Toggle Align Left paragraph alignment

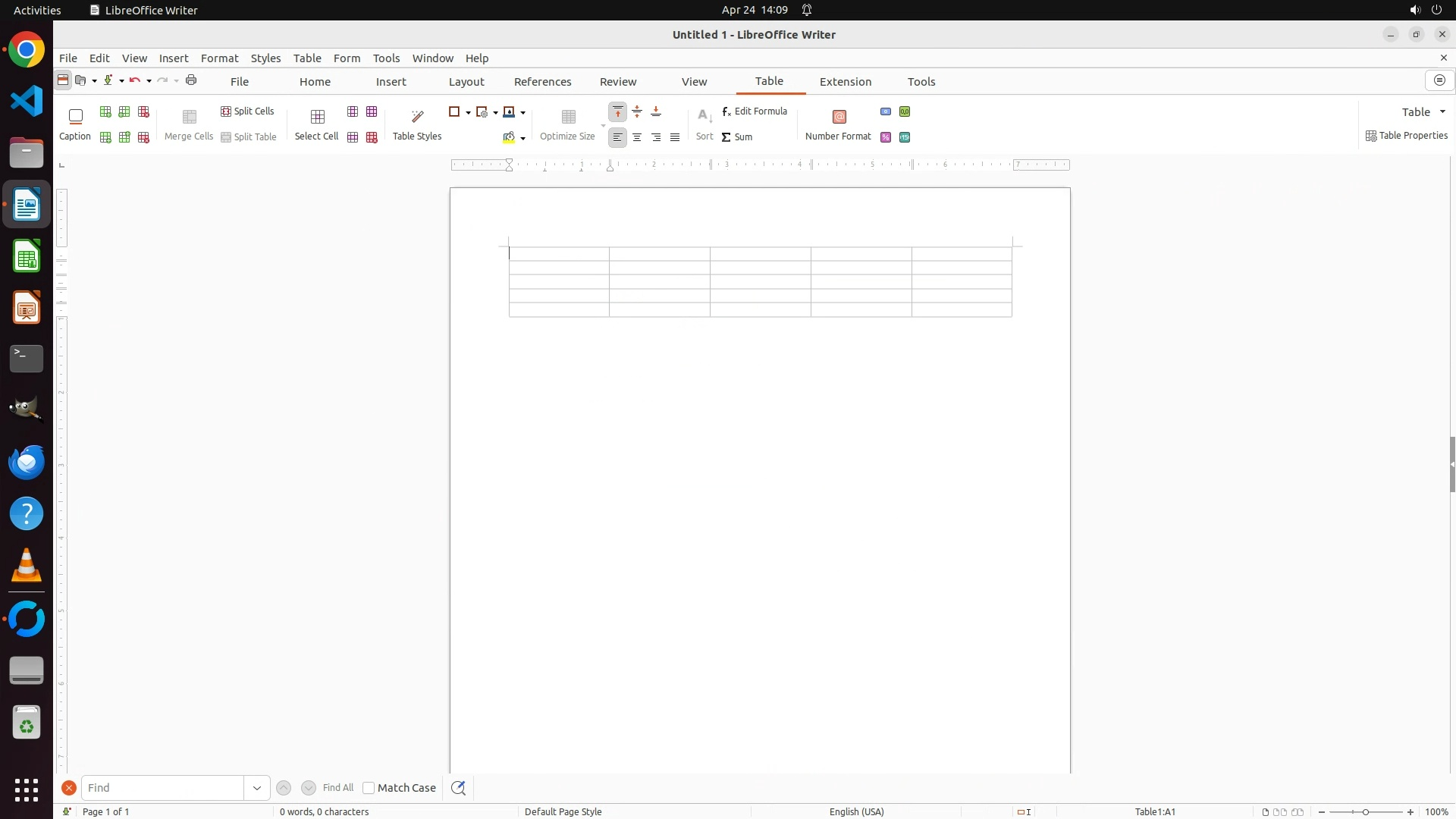[x=618, y=137]
